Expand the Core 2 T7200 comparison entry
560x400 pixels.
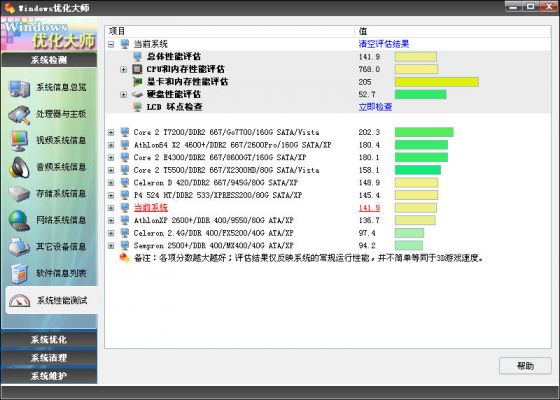(111, 132)
